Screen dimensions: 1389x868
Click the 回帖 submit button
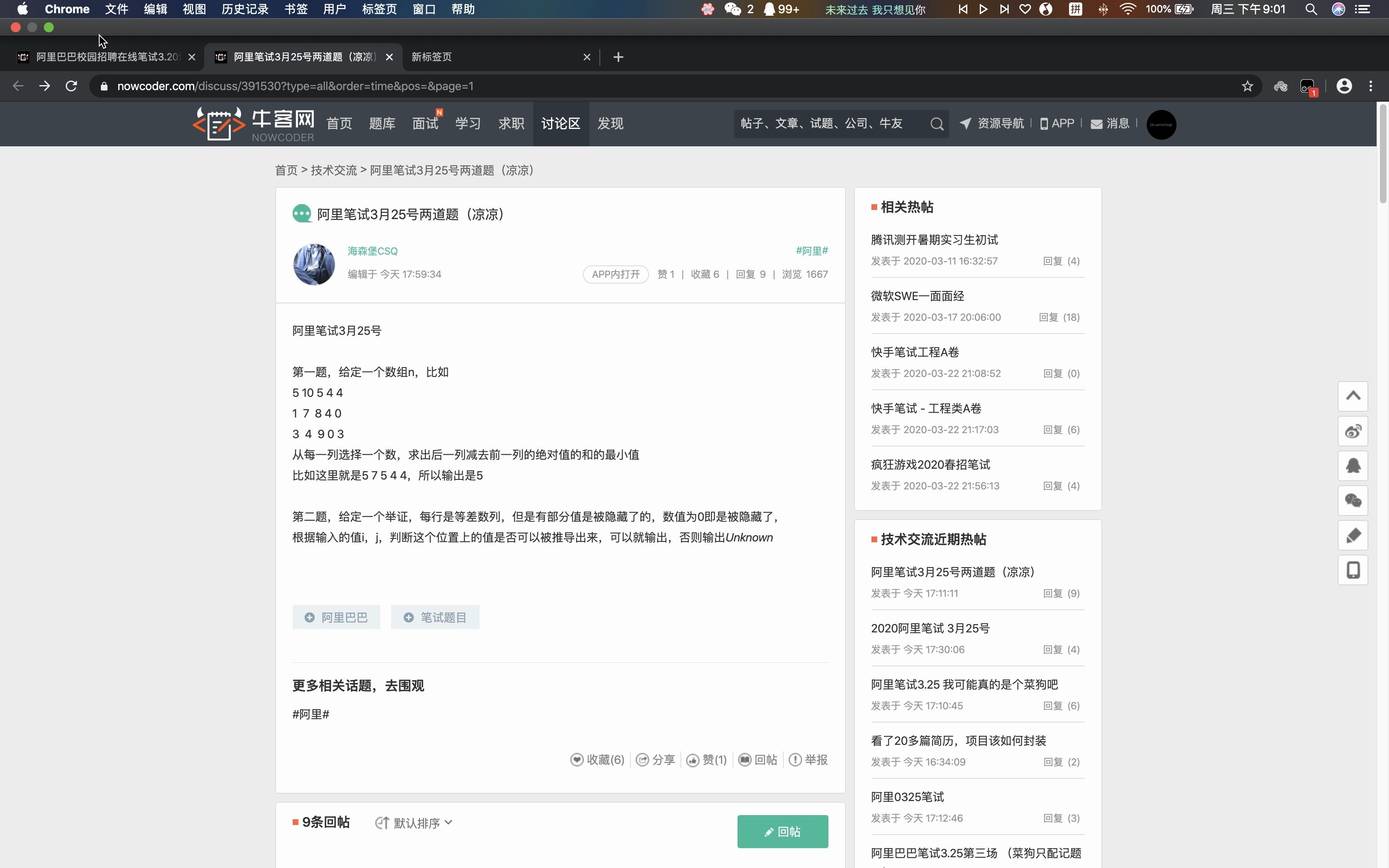tap(783, 831)
